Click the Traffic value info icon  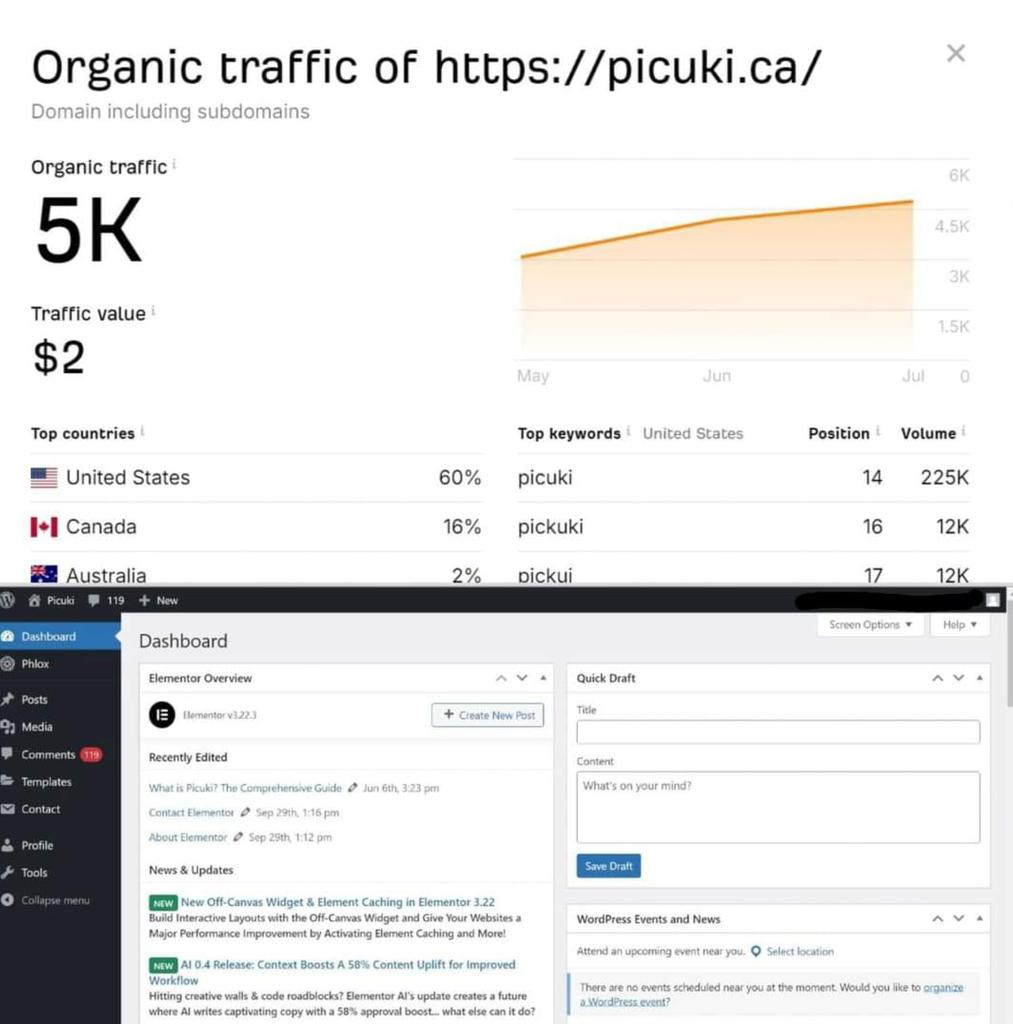pos(153,311)
